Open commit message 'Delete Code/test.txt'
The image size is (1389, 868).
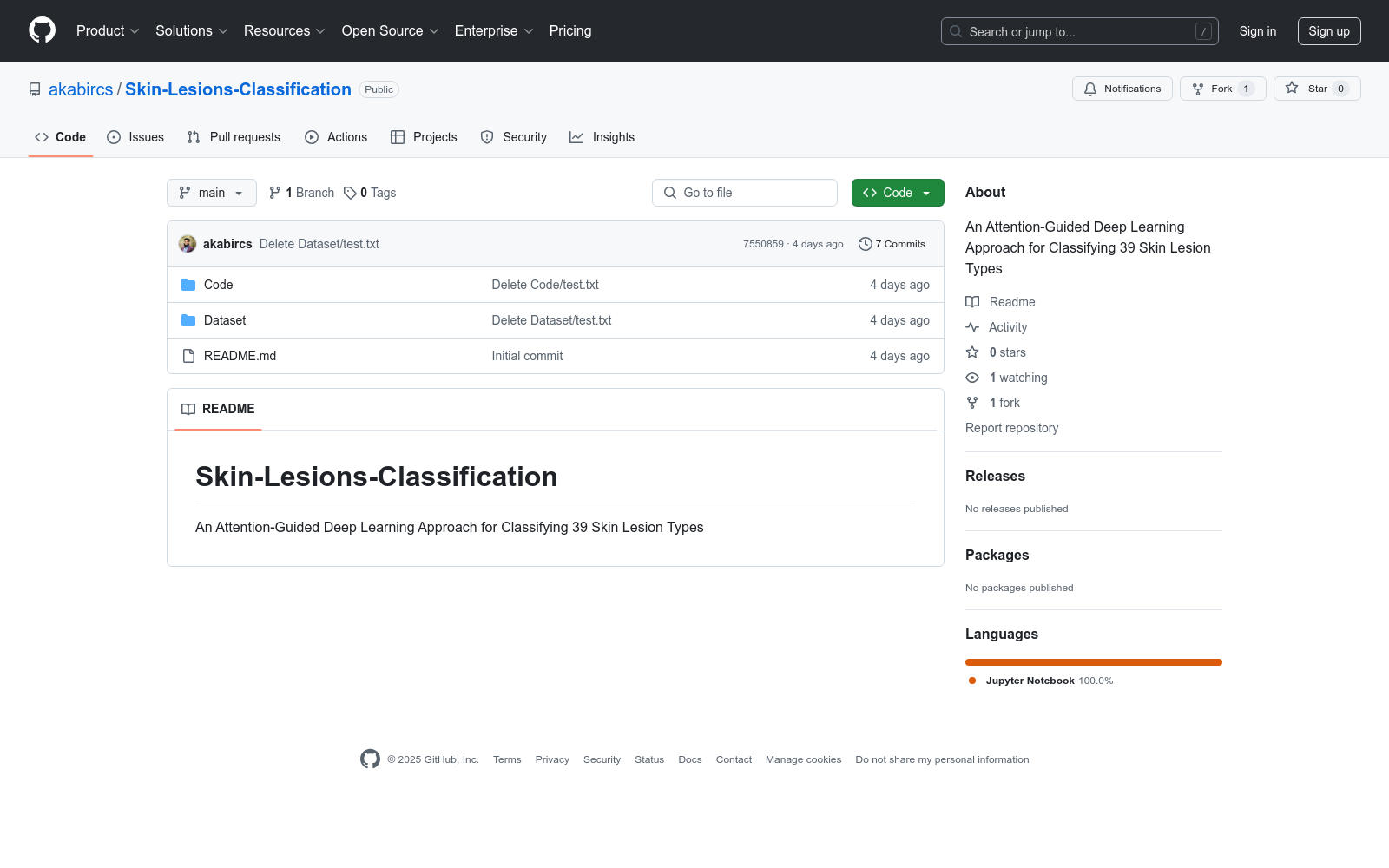point(545,285)
